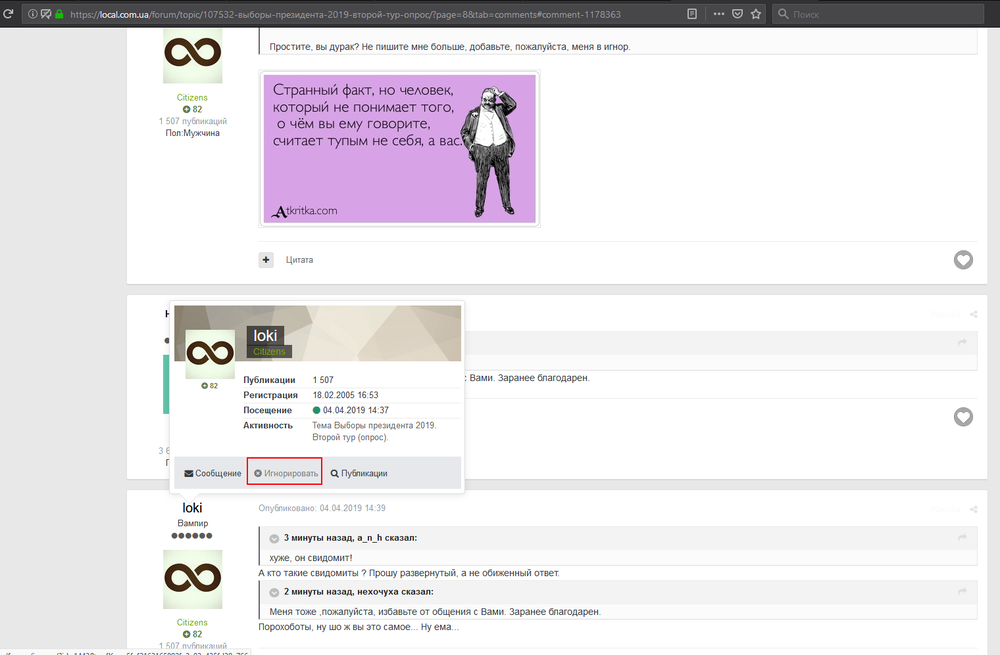
Task: Click the green padlock site security icon
Action: (x=59, y=14)
